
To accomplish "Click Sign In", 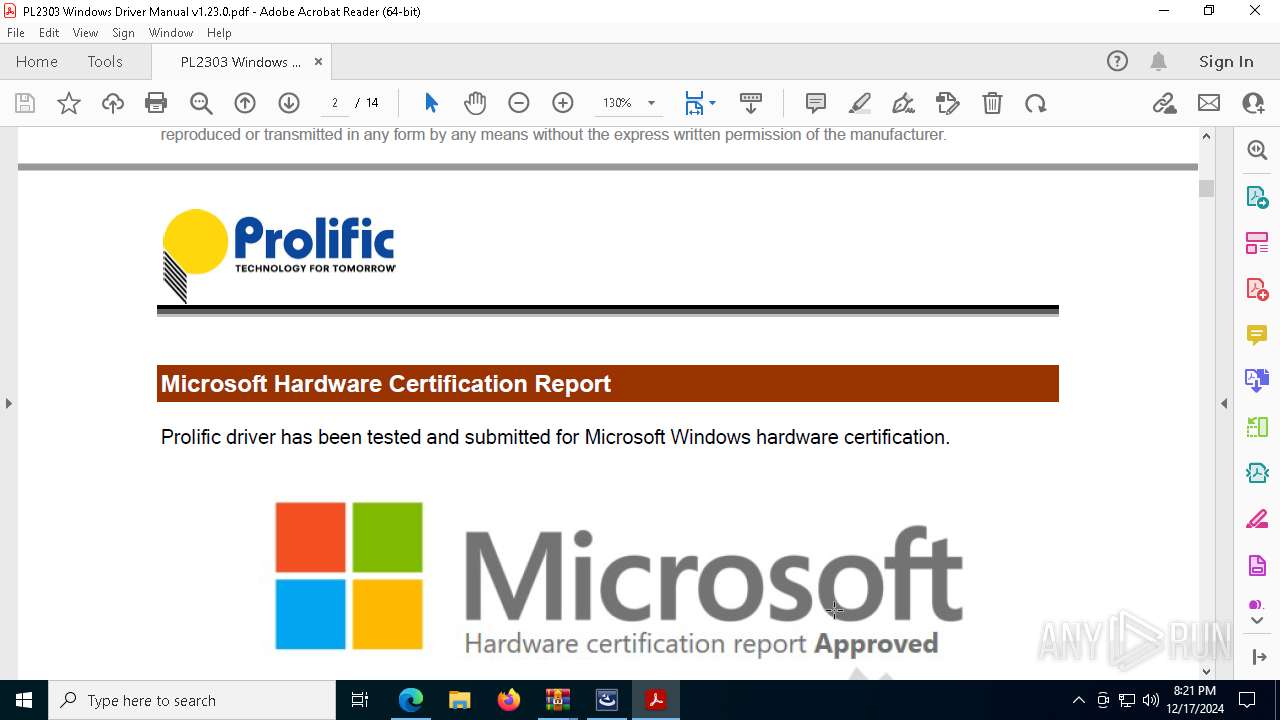I will point(1226,62).
